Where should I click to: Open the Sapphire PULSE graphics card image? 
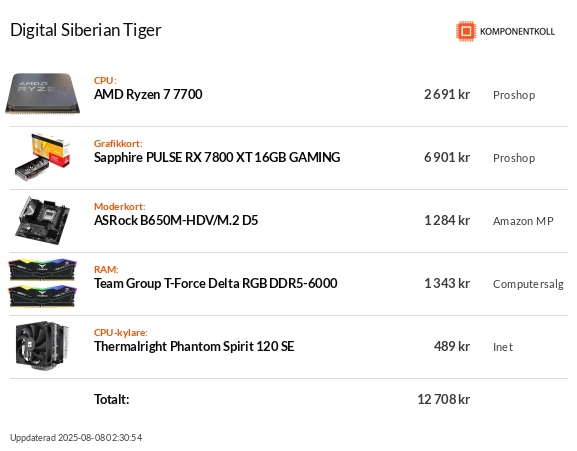[43, 157]
